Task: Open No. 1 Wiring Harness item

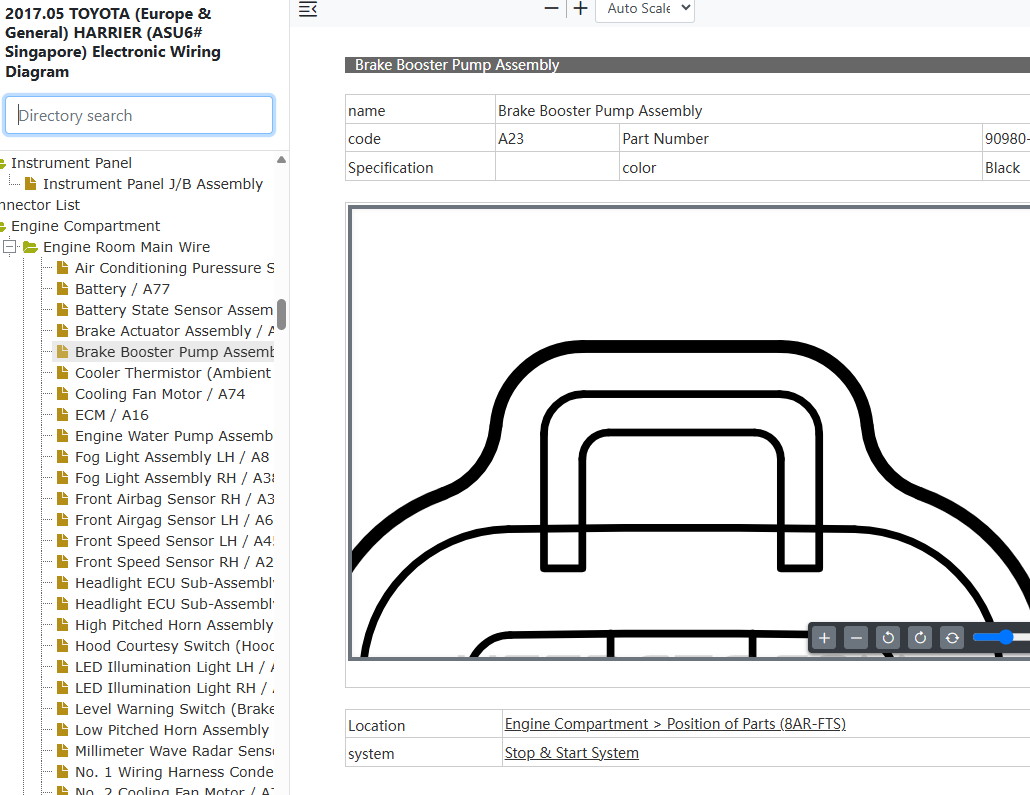Action: coord(174,773)
